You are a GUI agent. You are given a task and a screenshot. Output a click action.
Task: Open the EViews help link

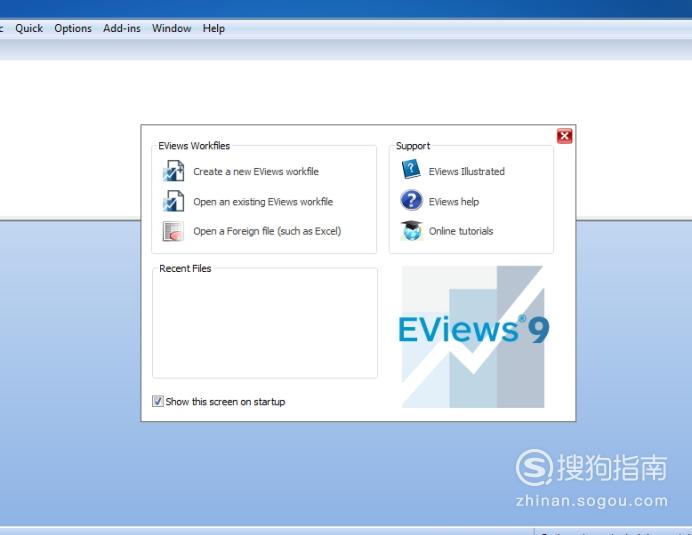point(454,202)
